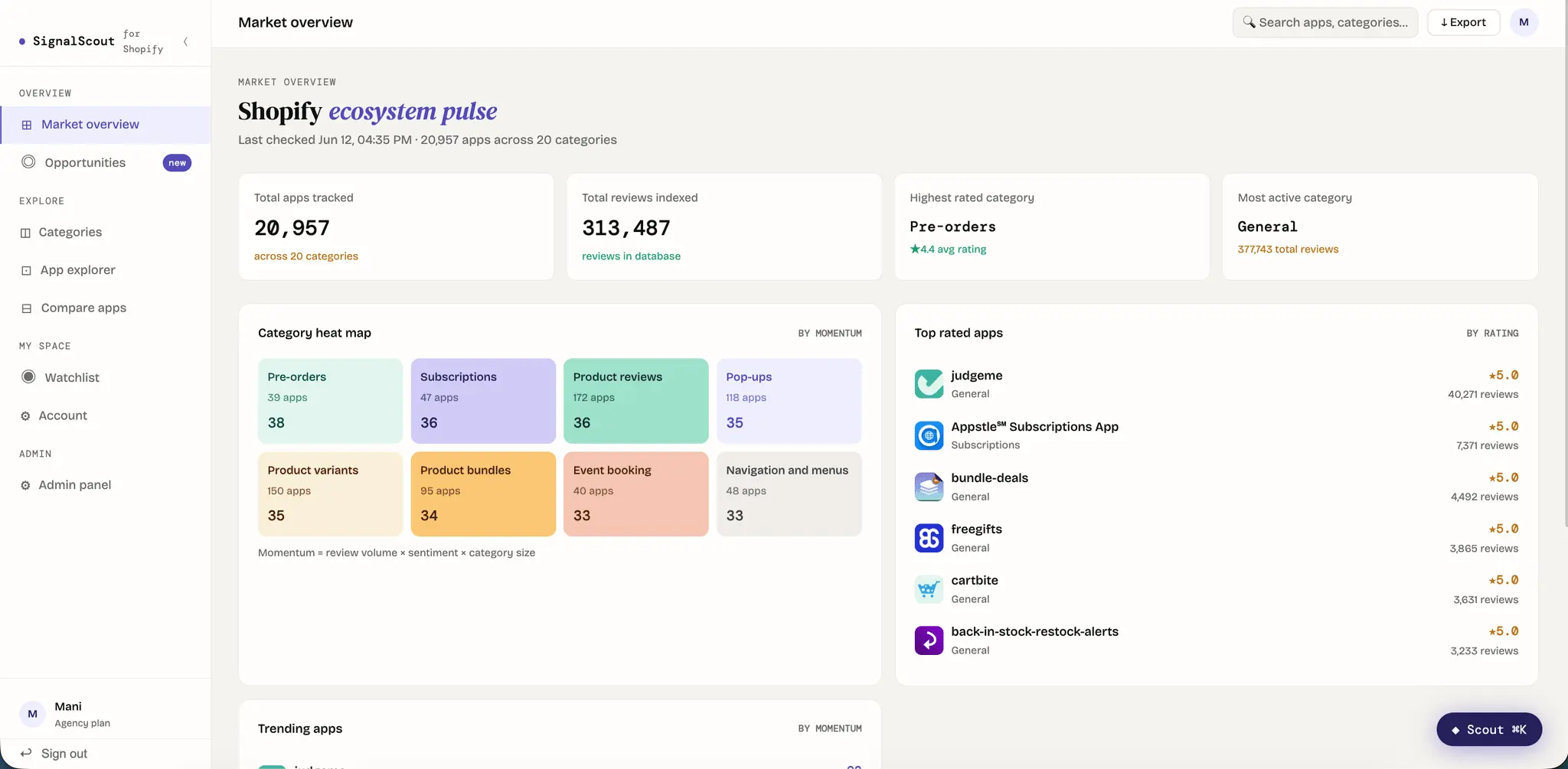Click the '40,271 reviews' text
1568x769 pixels.
[1482, 395]
